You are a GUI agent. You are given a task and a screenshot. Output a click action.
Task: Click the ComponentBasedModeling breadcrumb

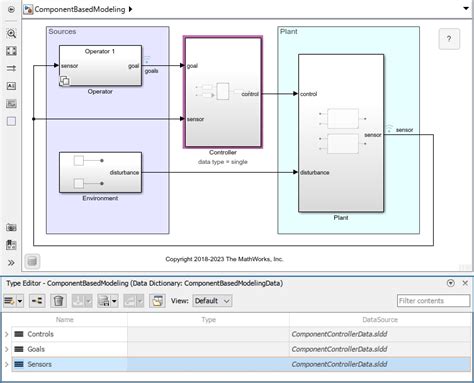(80, 9)
